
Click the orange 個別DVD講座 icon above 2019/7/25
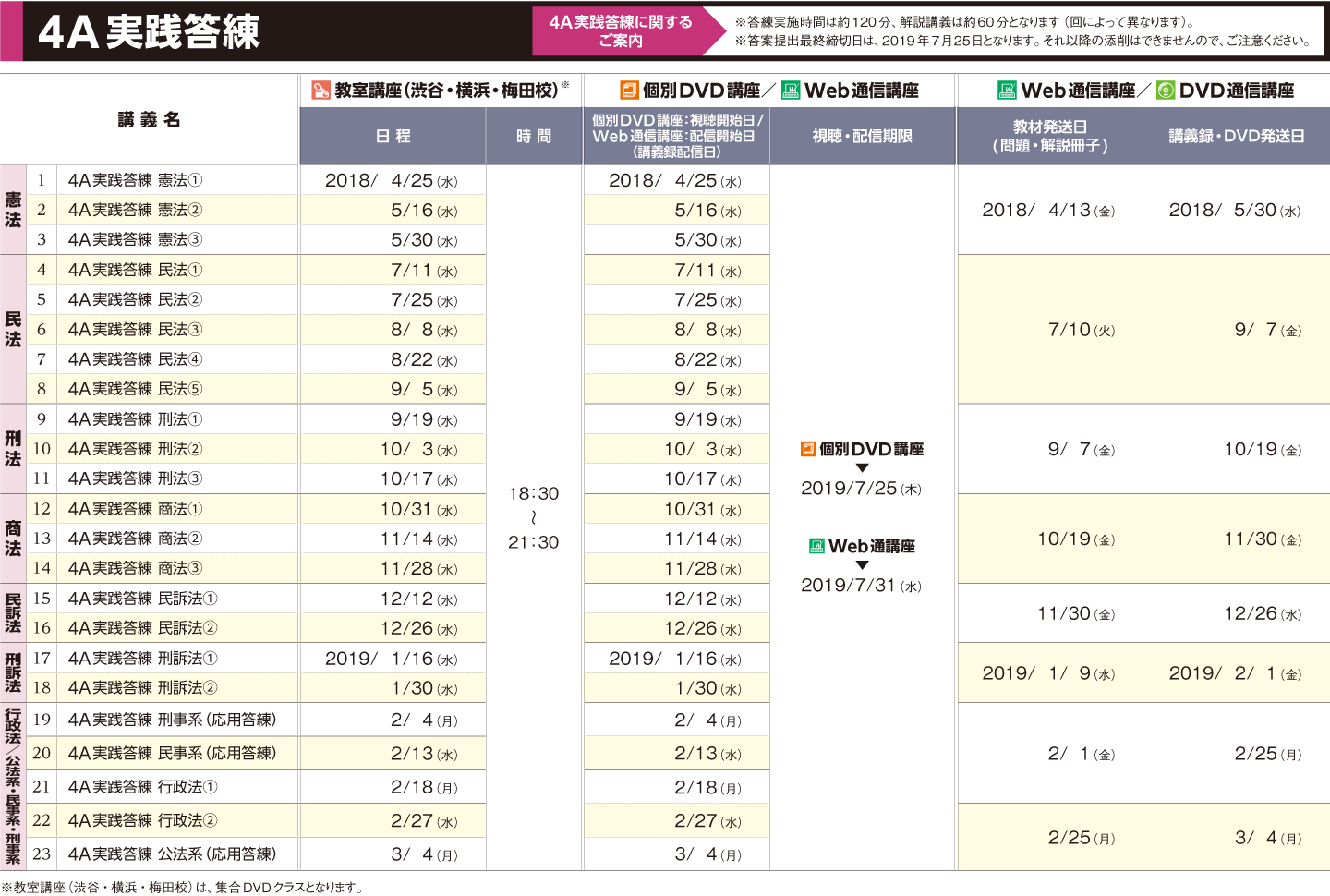coord(807,449)
